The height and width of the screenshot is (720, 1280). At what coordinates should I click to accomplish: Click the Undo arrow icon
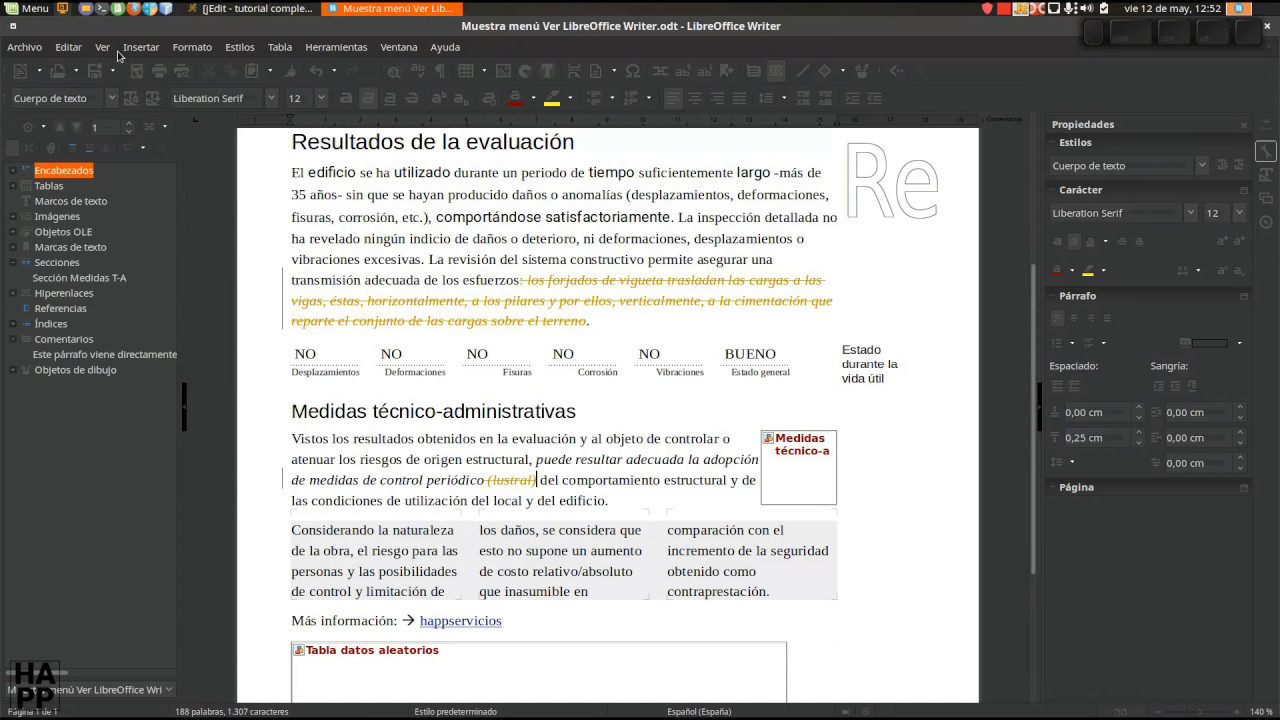click(x=316, y=71)
